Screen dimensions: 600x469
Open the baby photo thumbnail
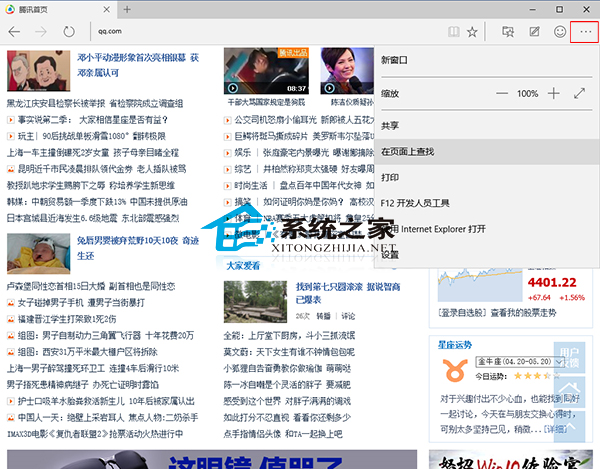click(39, 254)
